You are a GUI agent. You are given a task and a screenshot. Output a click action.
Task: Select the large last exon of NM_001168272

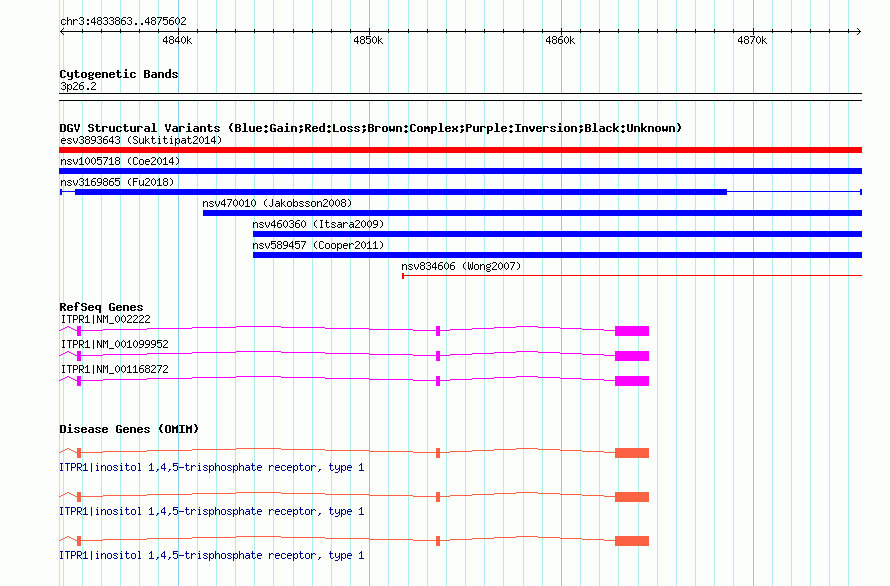[x=632, y=381]
